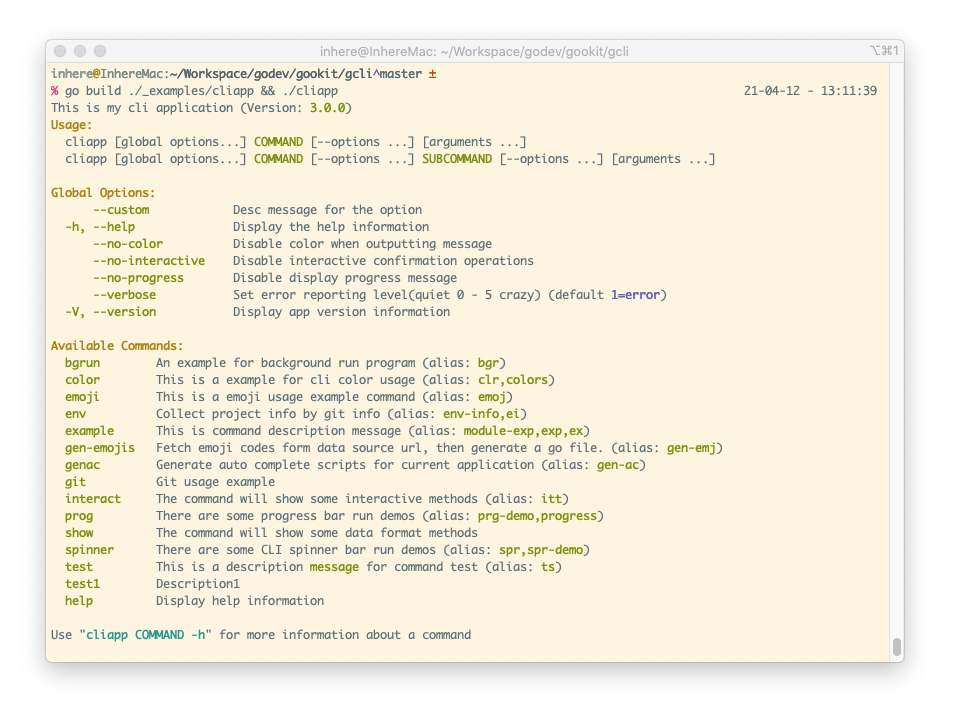Click the "--version" option label
This screenshot has height=708, width=958.
tap(124, 311)
